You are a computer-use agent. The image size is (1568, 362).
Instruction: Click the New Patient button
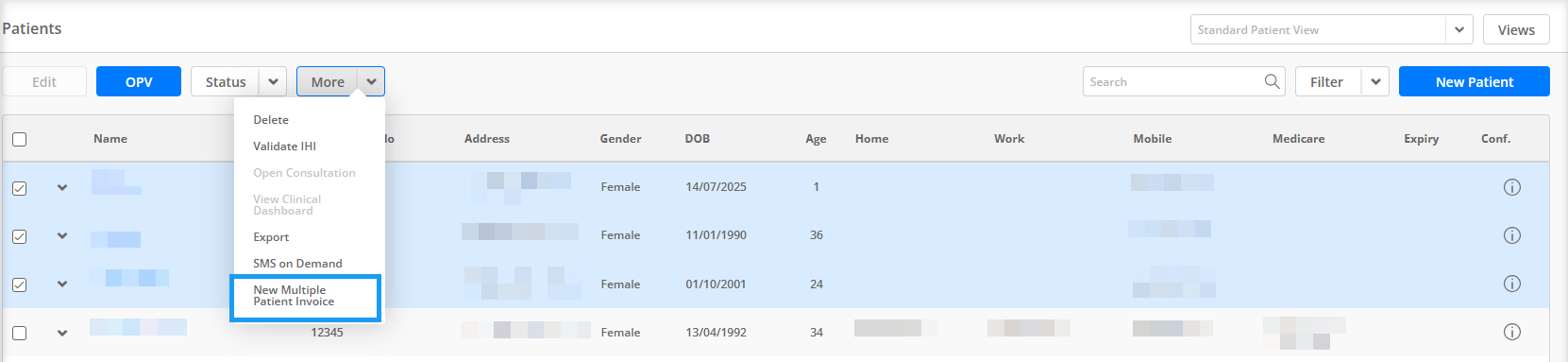click(1474, 81)
